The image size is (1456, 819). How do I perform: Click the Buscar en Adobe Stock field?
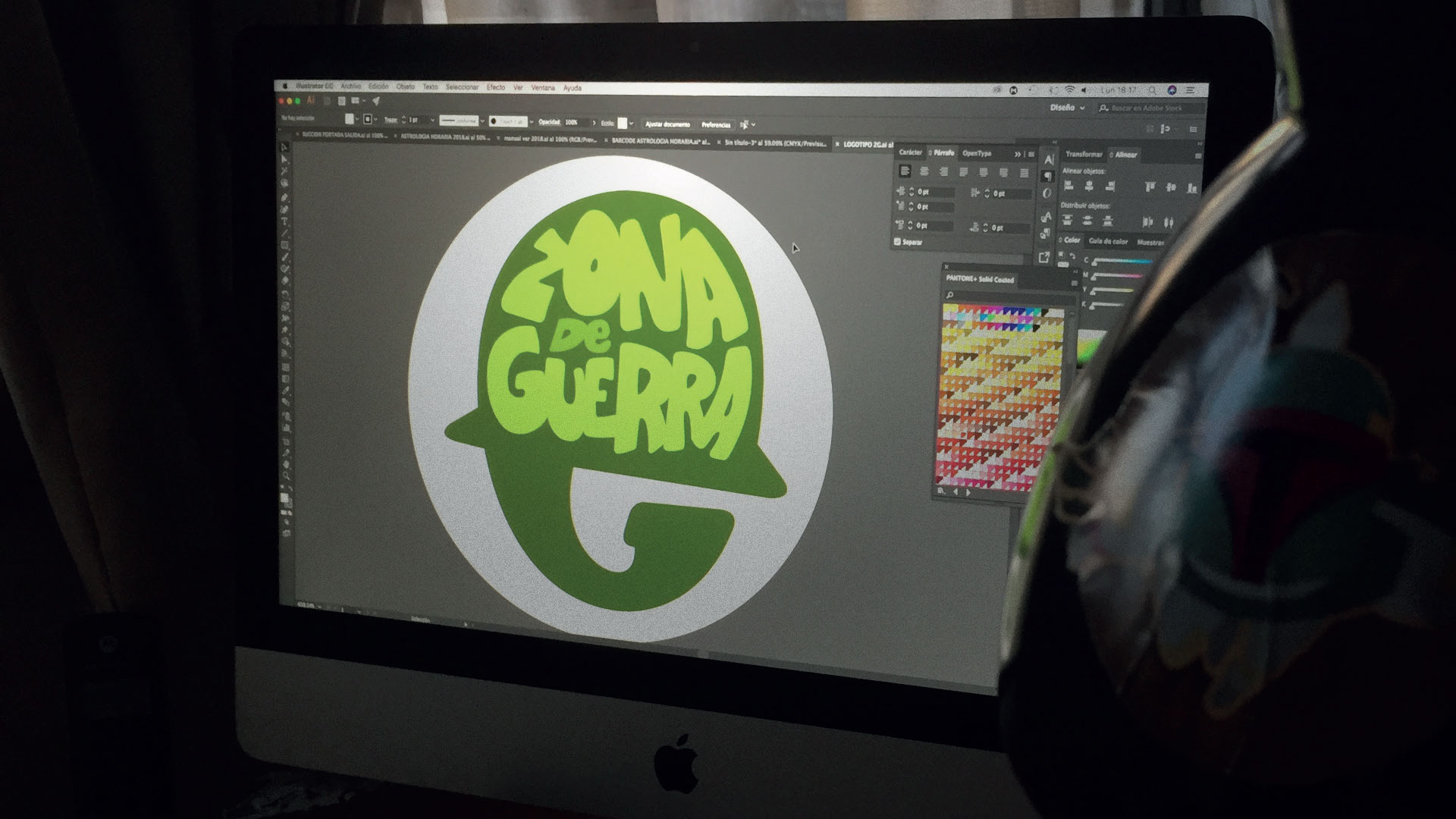(1147, 108)
